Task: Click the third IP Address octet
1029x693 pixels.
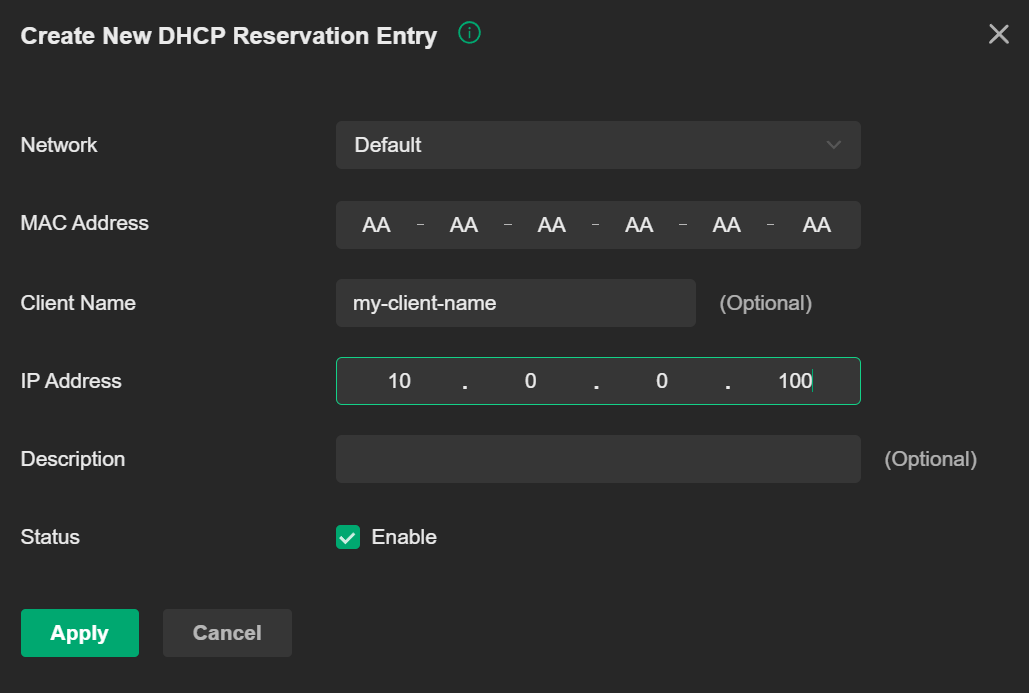Action: point(662,381)
